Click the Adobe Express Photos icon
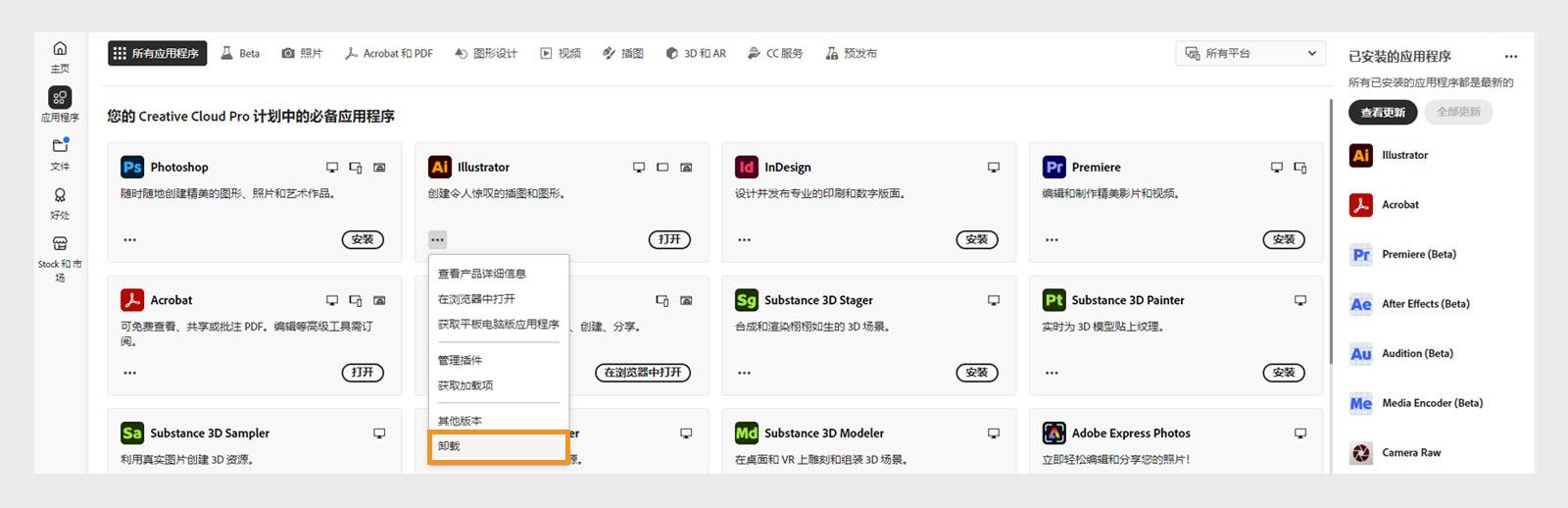This screenshot has height=508, width=1568. pyautogui.click(x=1054, y=432)
